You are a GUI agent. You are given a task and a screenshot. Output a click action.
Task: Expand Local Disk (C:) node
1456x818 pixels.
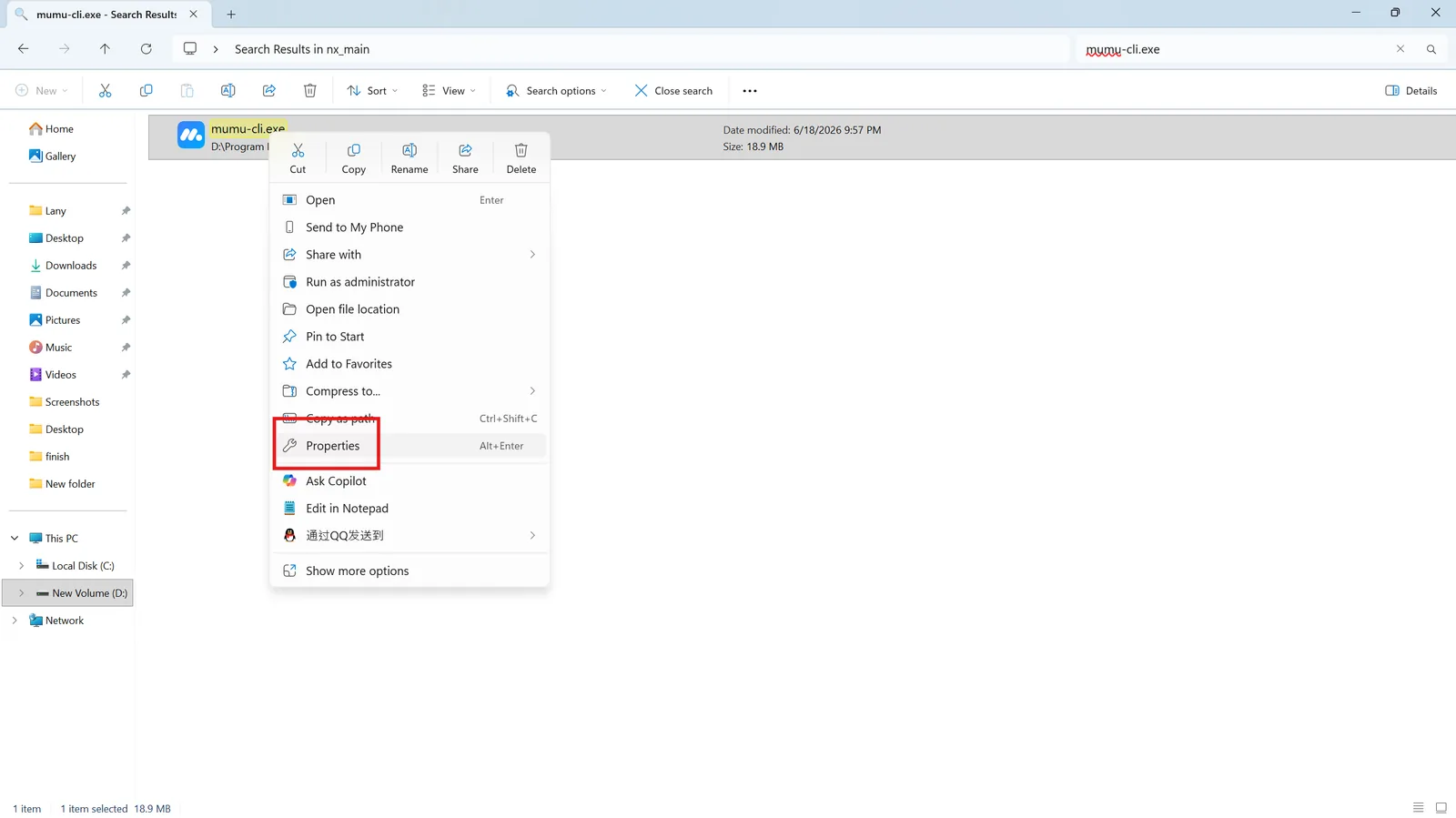pos(22,566)
